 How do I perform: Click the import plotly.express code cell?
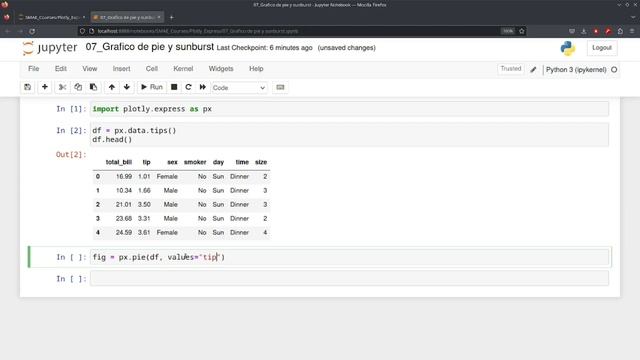coord(349,109)
